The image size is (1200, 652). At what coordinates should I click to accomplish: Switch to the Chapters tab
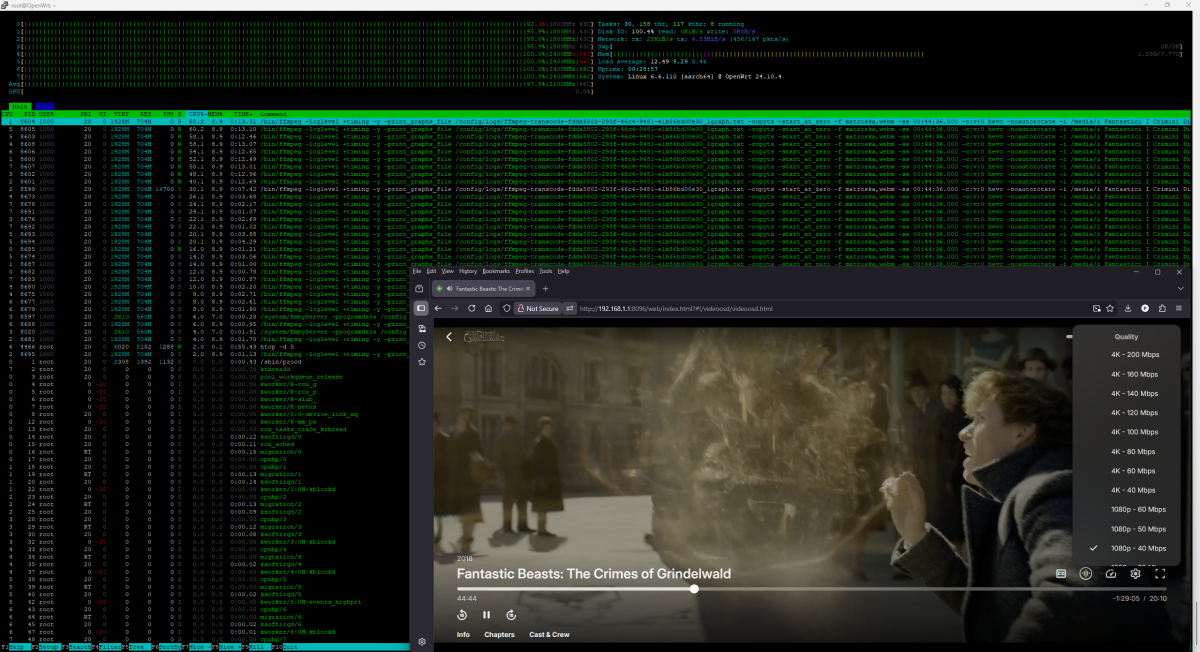(500, 634)
